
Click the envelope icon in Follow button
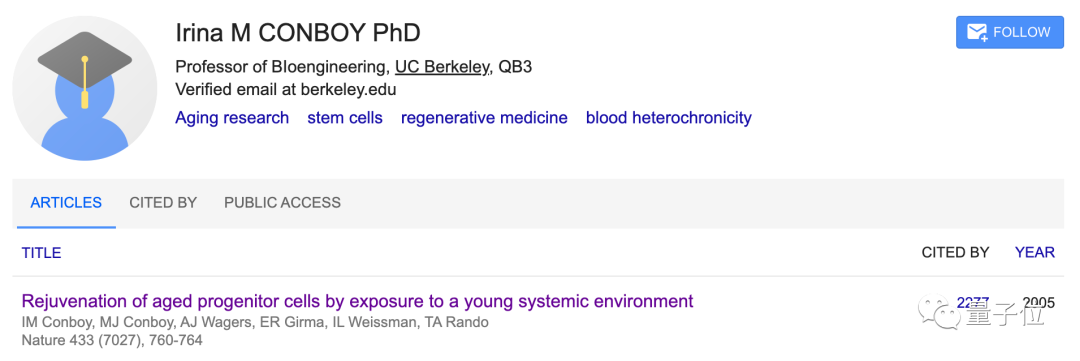[x=977, y=32]
